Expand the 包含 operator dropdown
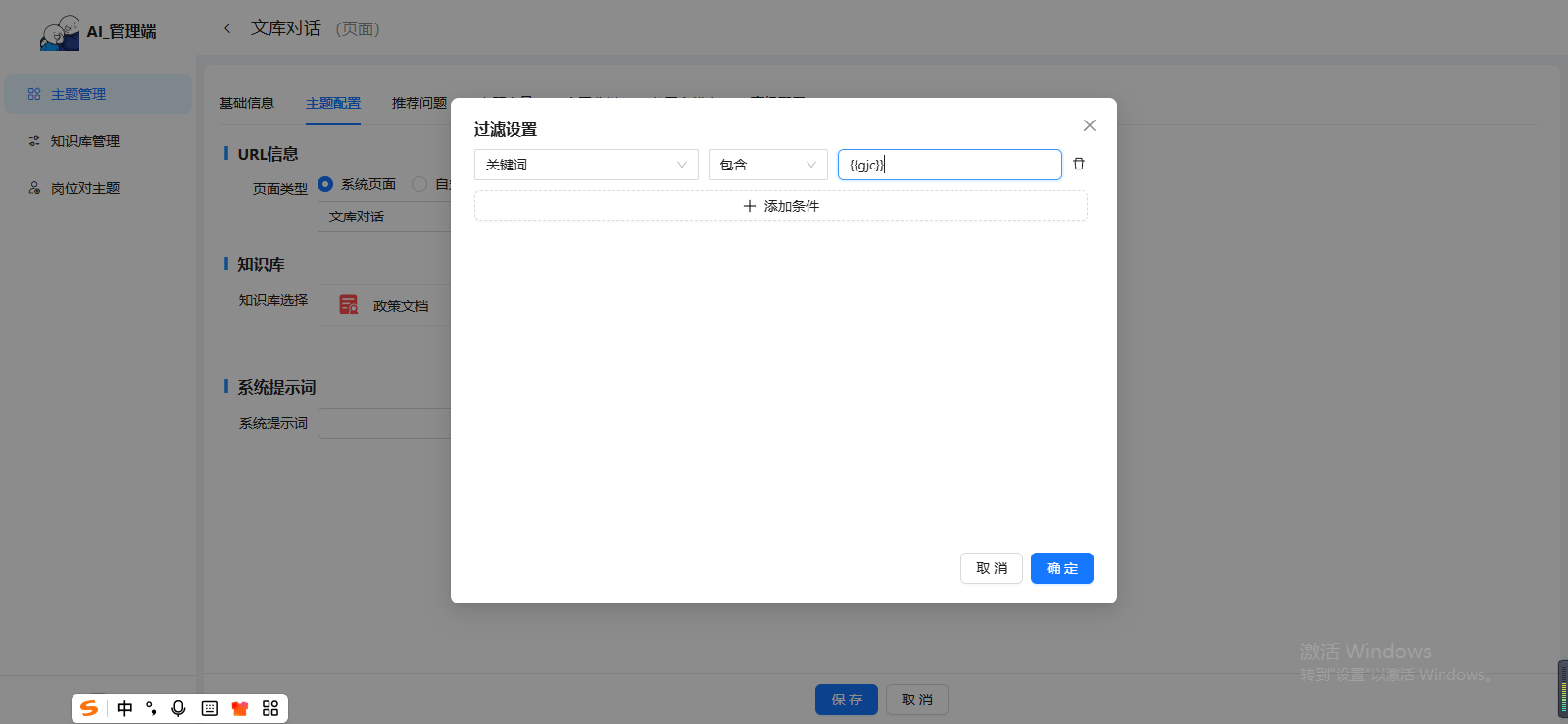Viewport: 1568px width, 724px height. coord(767,165)
